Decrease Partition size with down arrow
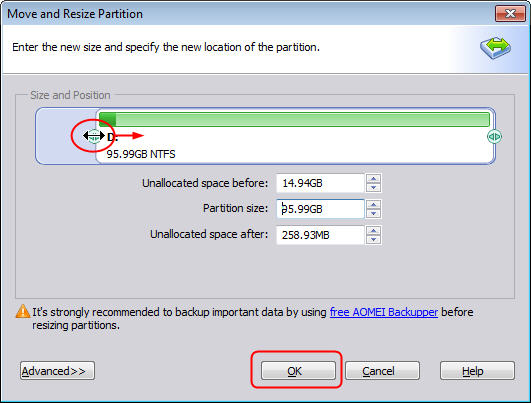Image resolution: width=531 pixels, height=403 pixels. tap(374, 213)
